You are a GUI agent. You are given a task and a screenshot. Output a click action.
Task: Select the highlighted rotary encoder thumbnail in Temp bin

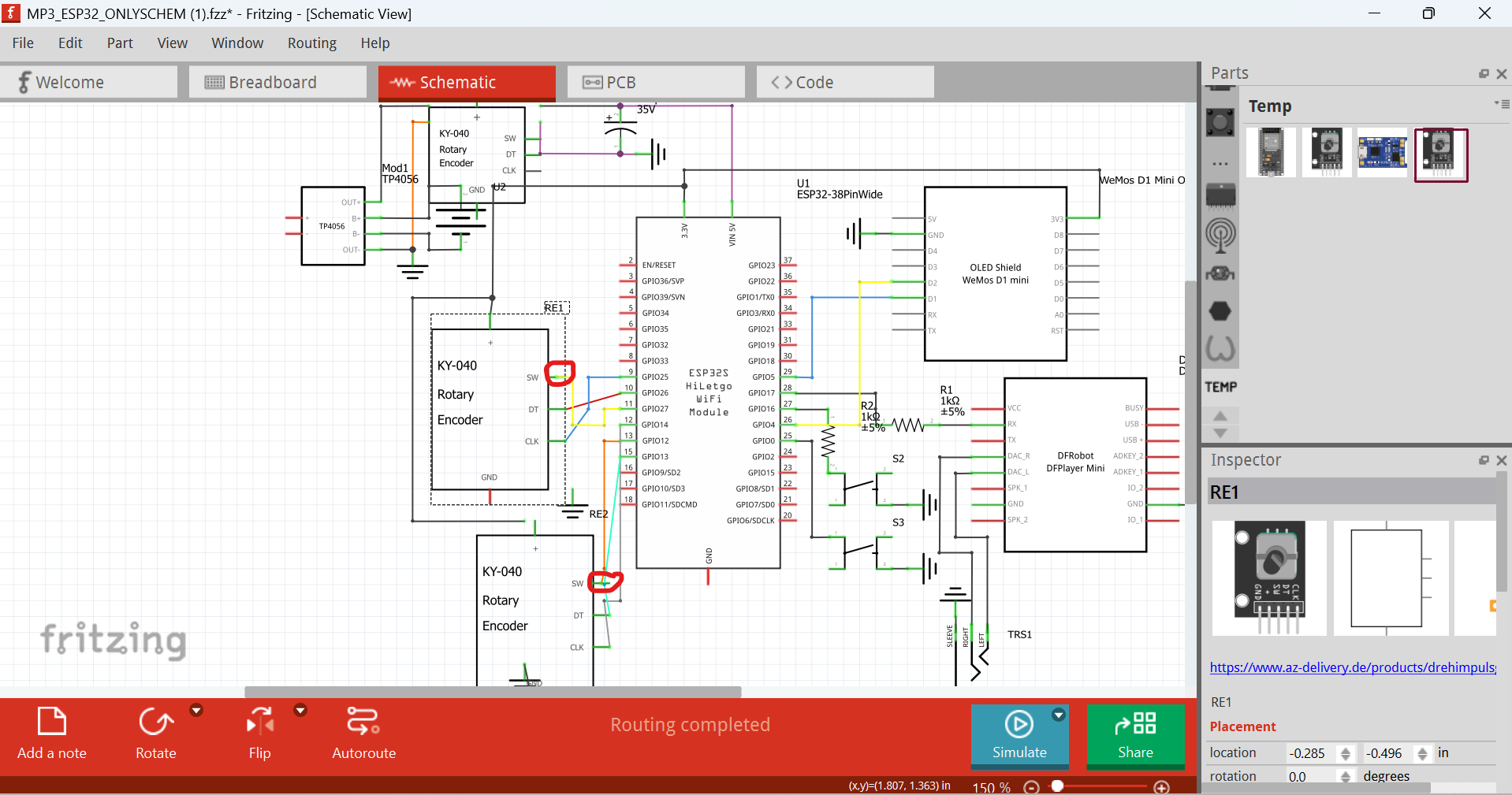tap(1441, 155)
